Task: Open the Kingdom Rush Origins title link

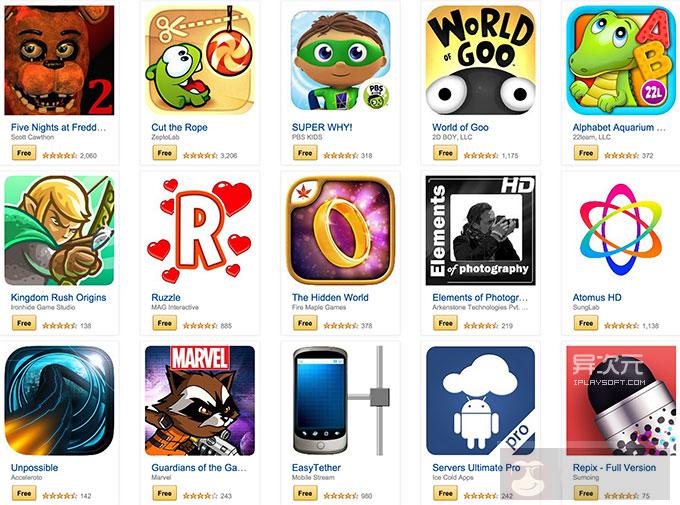Action: (x=59, y=298)
